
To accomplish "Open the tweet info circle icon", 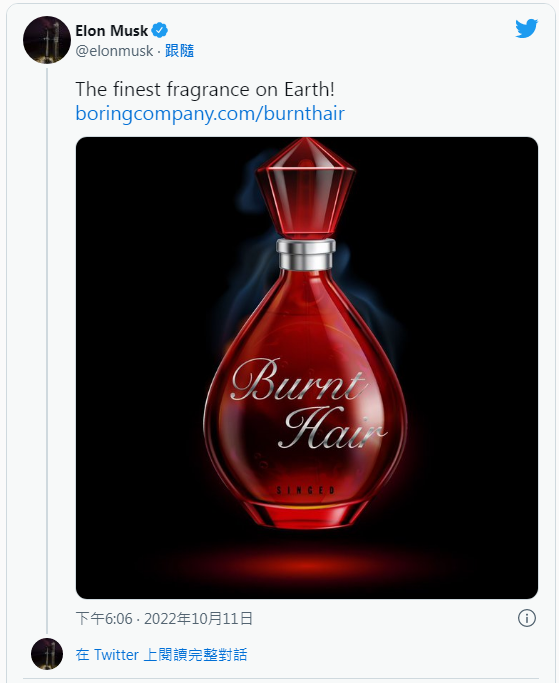I will [x=527, y=618].
